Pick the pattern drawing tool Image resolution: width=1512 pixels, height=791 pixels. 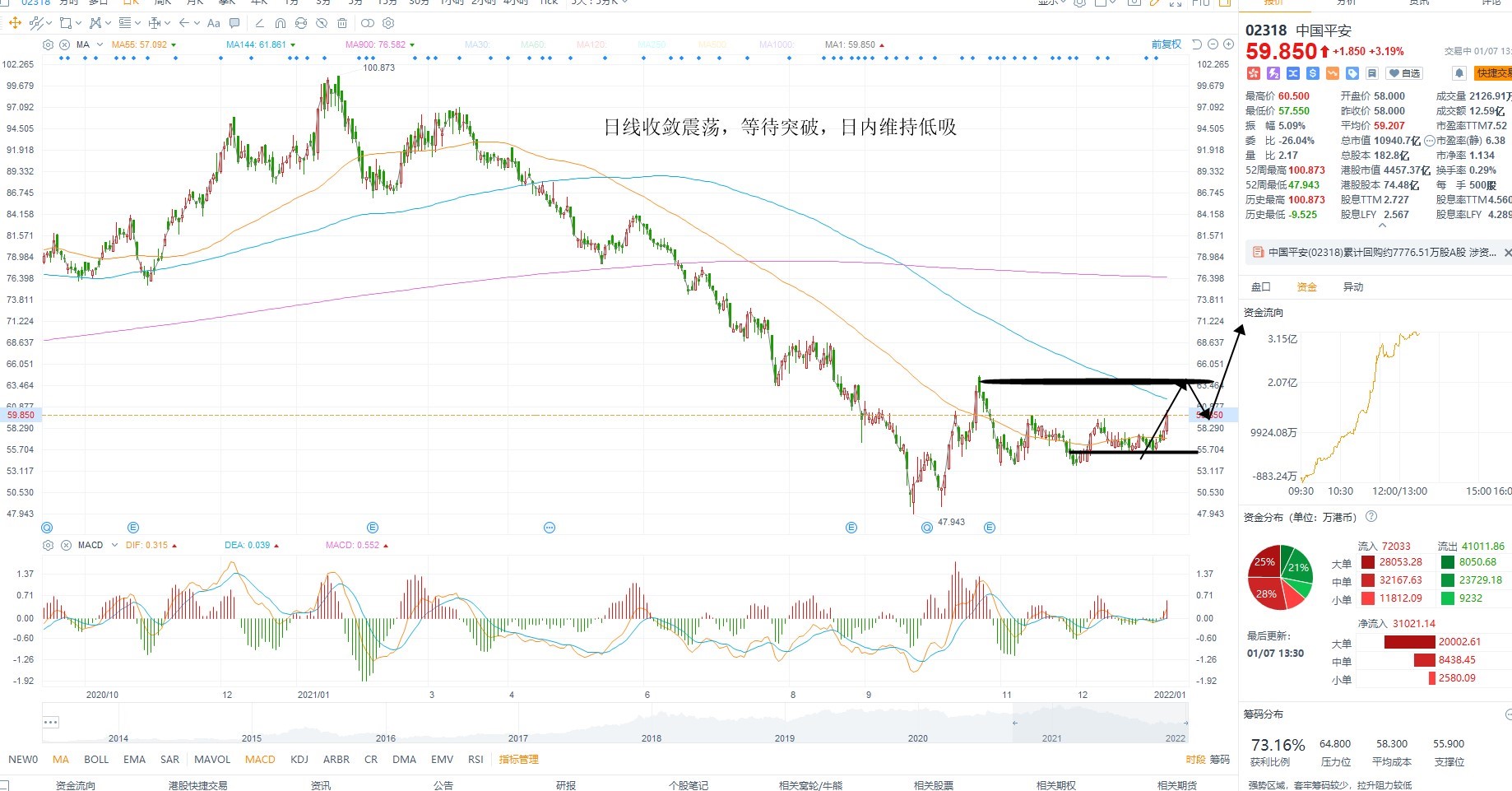95,23
